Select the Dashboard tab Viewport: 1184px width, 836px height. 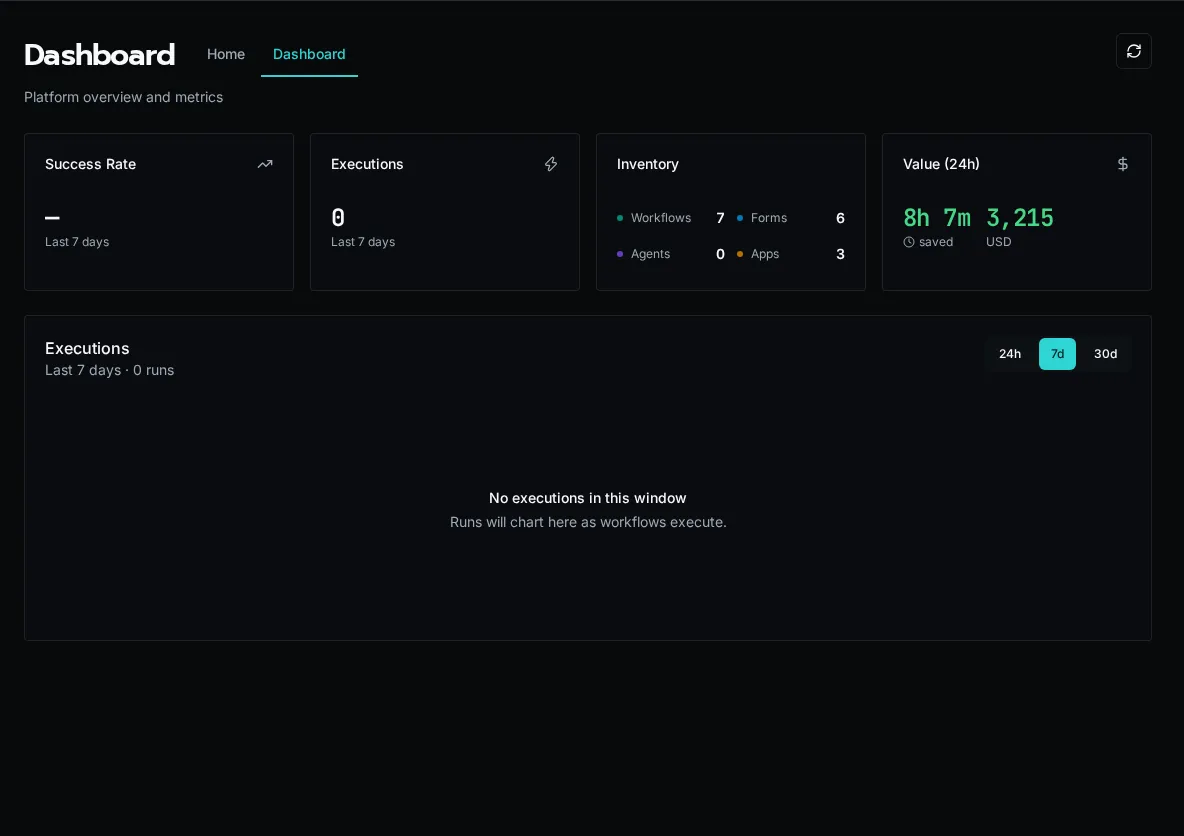[x=310, y=54]
